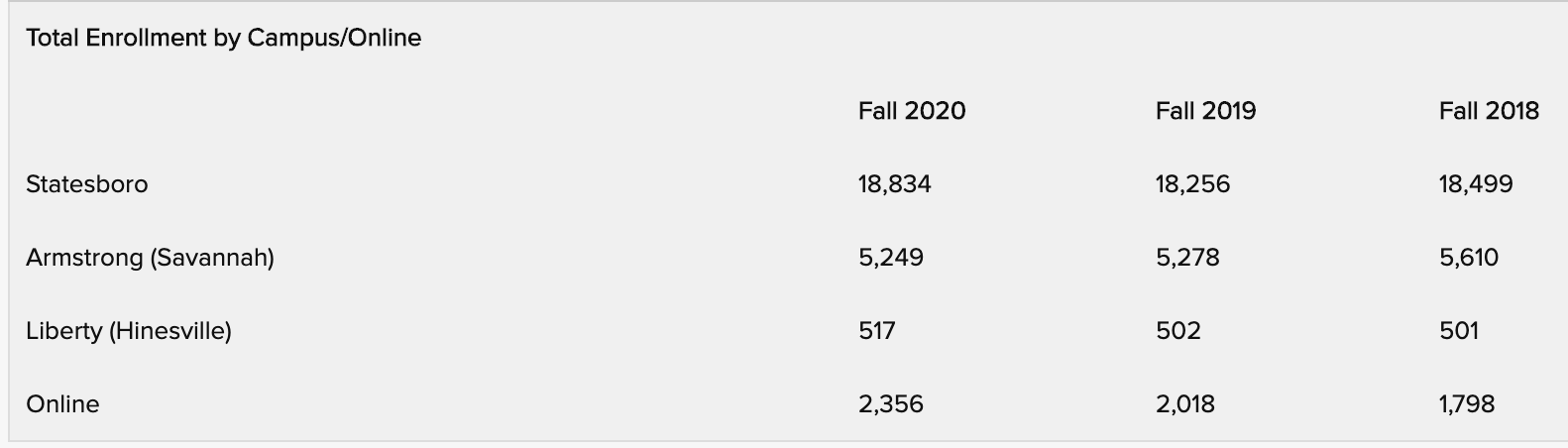Click Statesboro Fall 2020 value 18,834
Screen dimensions: 1568x448
[x=894, y=184]
